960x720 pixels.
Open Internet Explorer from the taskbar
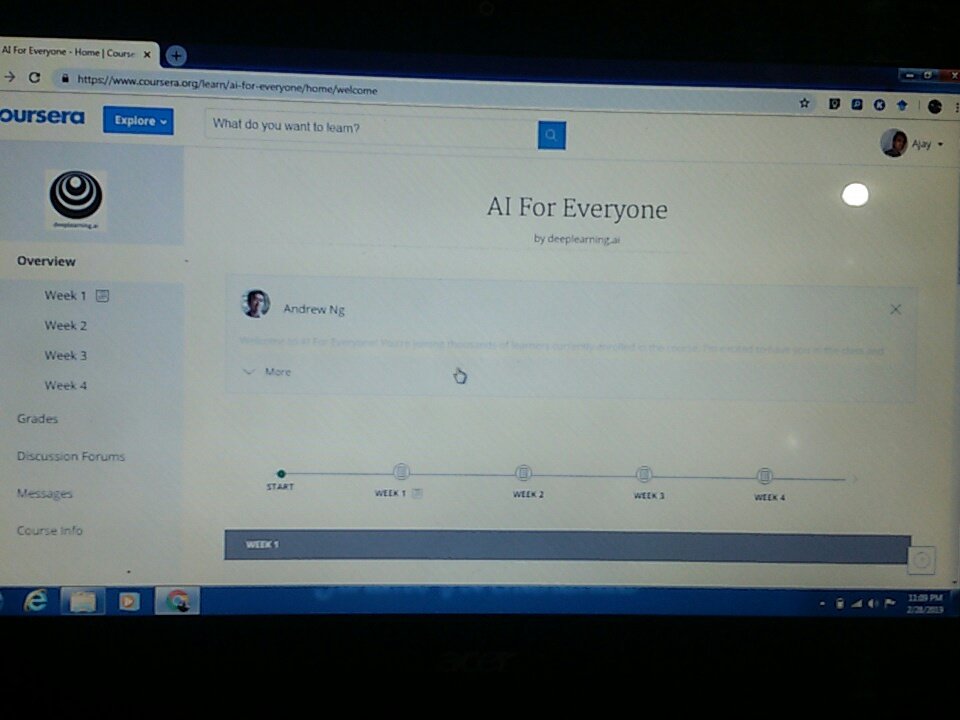pos(35,601)
